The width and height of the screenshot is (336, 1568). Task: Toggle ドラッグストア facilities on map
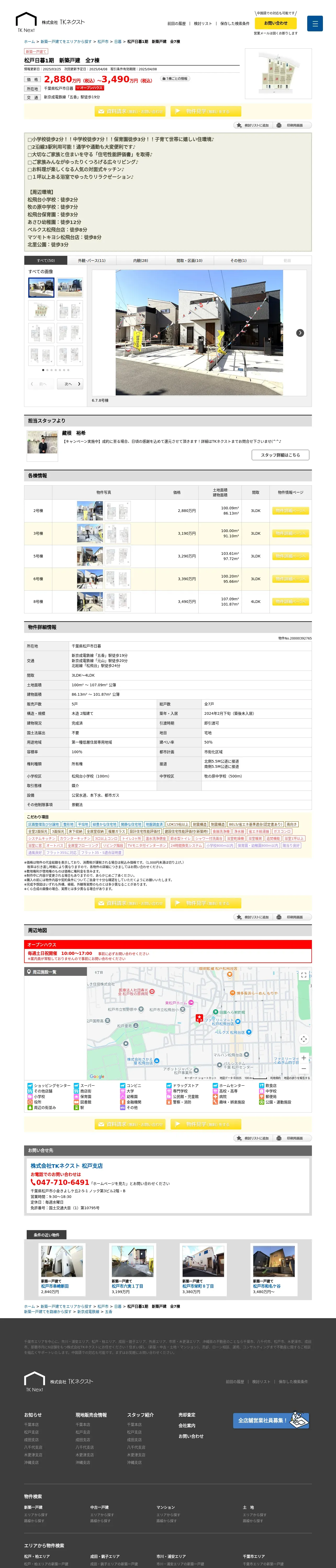click(182, 1085)
